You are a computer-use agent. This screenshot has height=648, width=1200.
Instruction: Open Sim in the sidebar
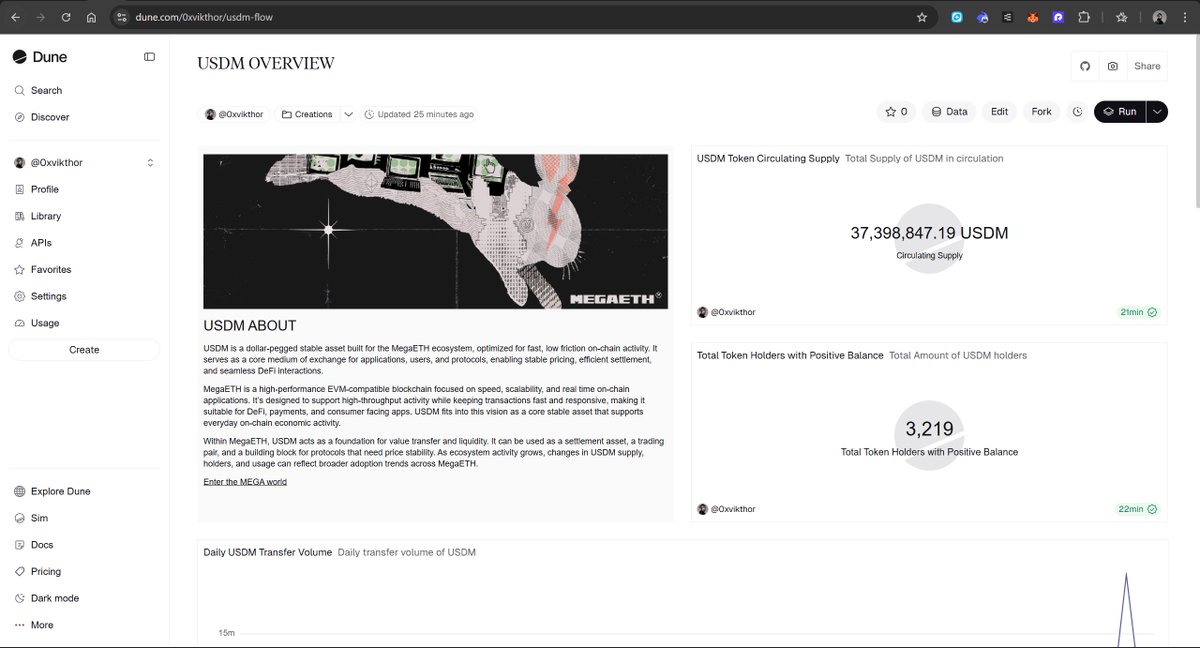(84, 518)
